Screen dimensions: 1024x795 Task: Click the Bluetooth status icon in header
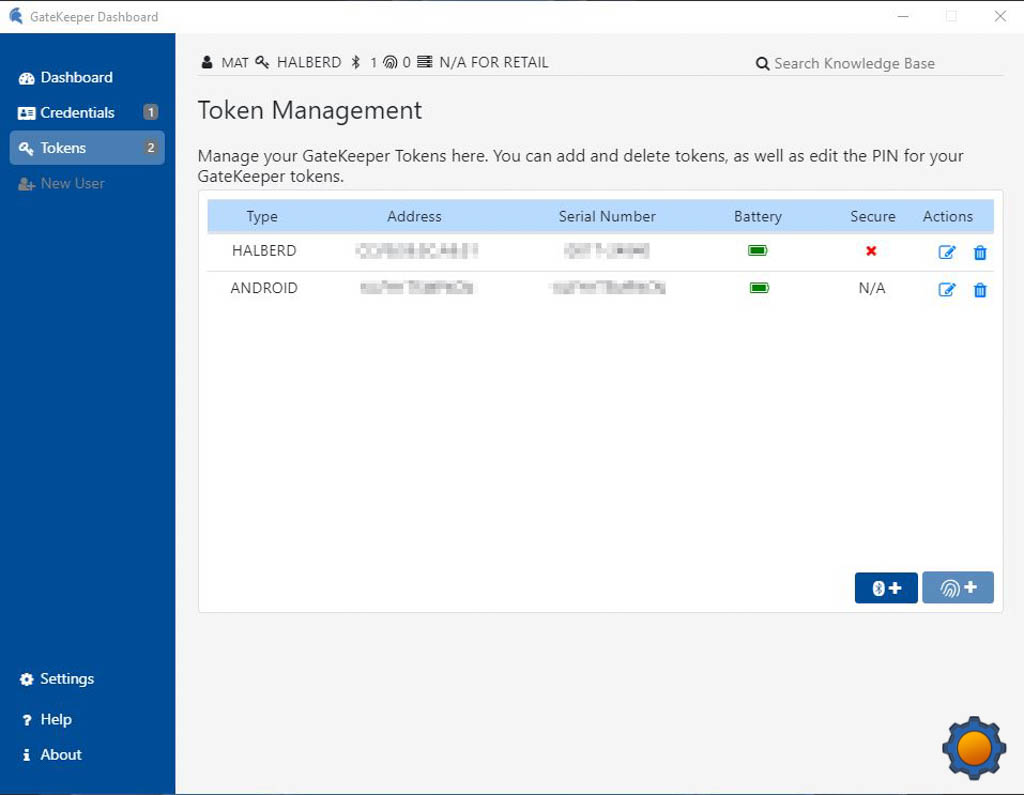356,62
